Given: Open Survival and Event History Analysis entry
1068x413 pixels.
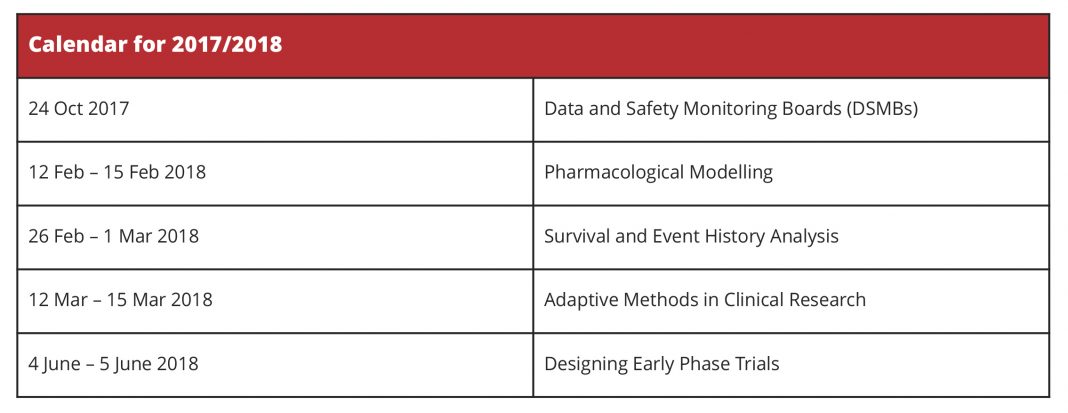Looking at the screenshot, I should click(691, 236).
